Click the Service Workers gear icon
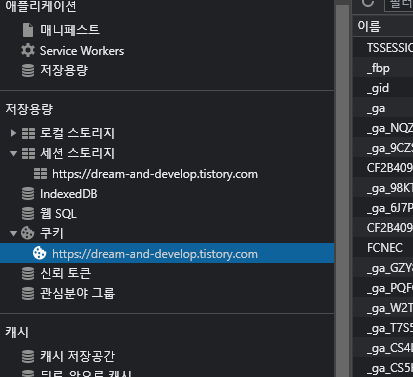 click(28, 51)
